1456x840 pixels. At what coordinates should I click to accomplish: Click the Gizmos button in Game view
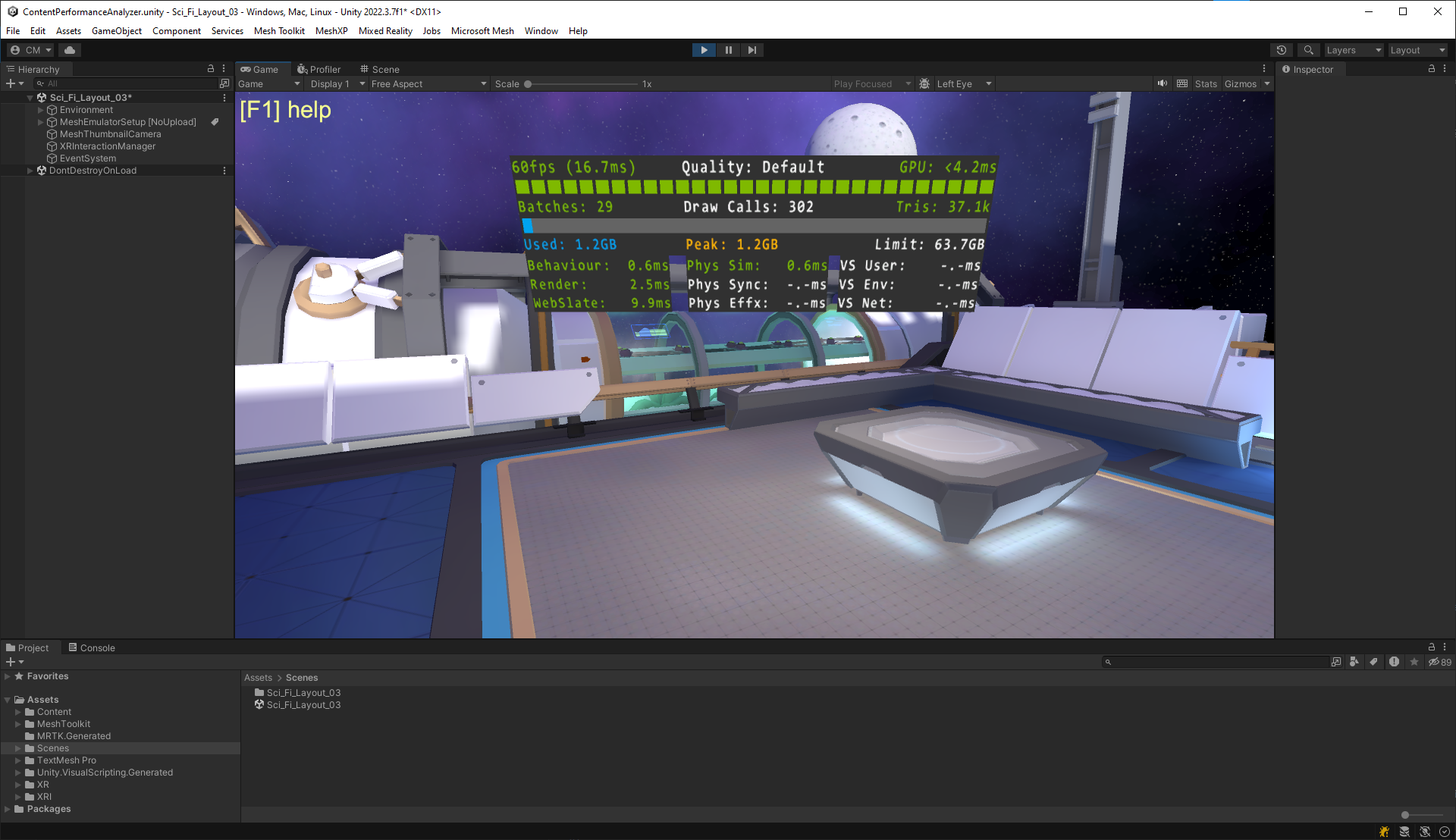(x=1239, y=83)
